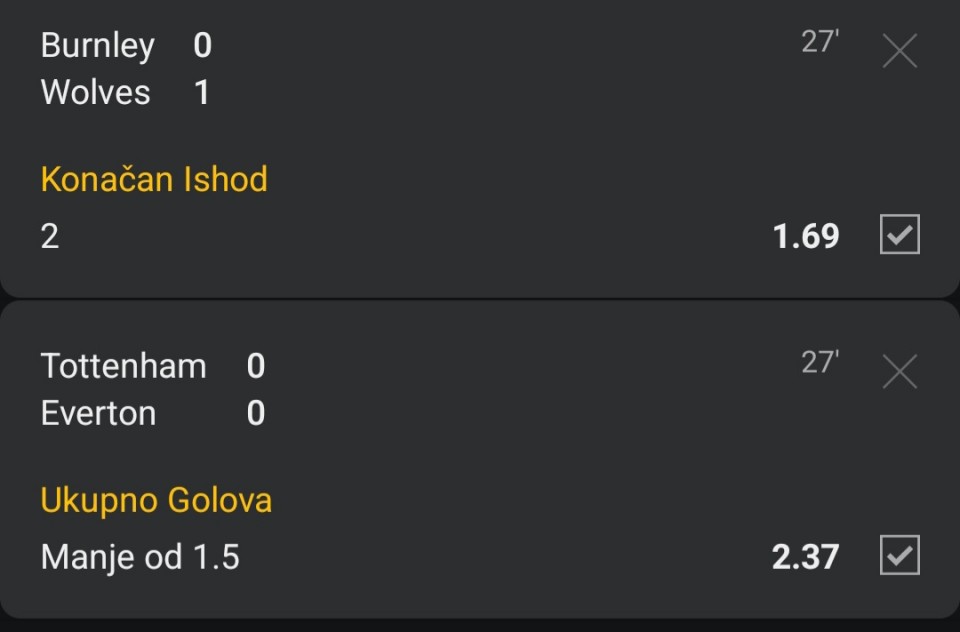The height and width of the screenshot is (632, 960).
Task: Remove the Burnley vs Wolves selection
Action: (x=899, y=50)
